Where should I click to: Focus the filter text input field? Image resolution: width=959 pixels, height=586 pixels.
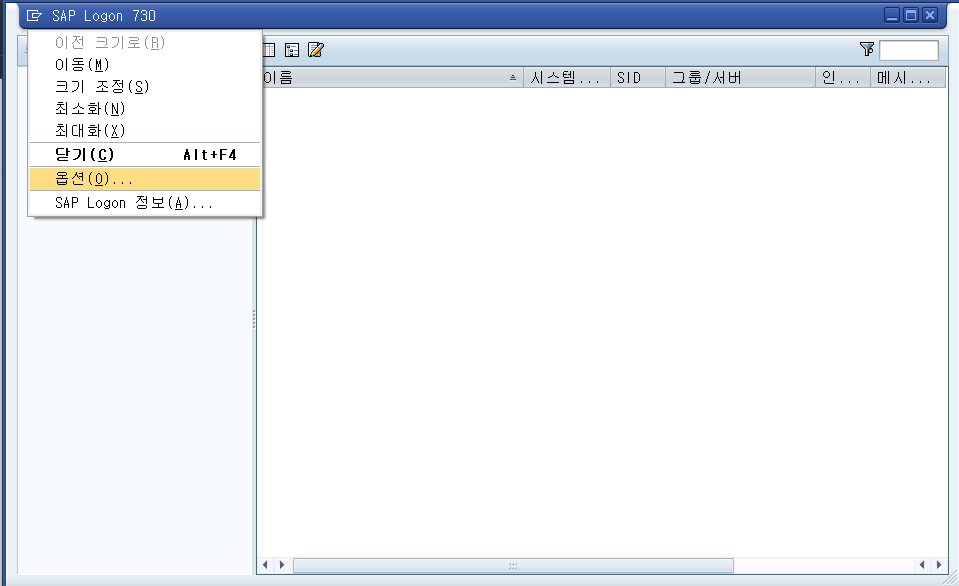[x=909, y=50]
